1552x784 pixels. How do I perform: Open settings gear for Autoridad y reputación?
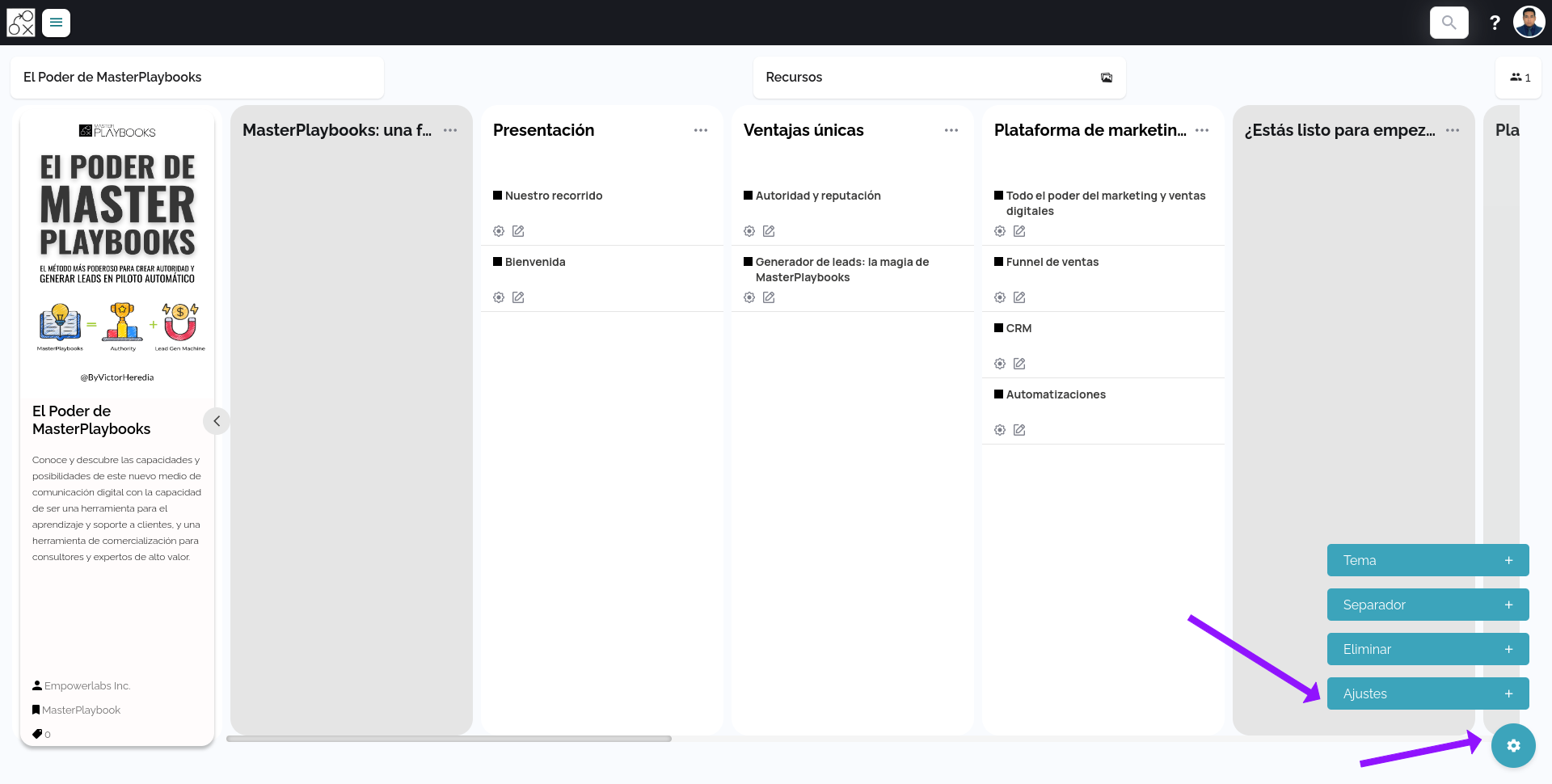point(749,231)
